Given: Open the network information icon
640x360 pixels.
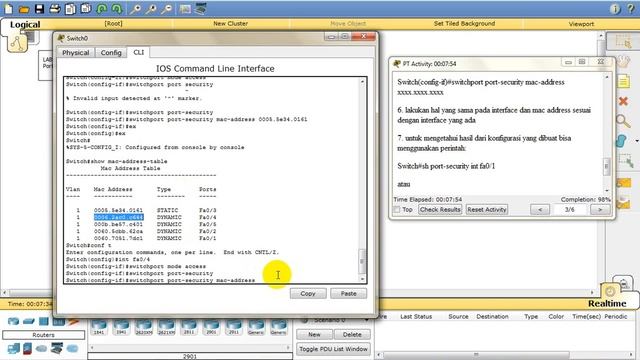Looking at the screenshot, I should tap(615, 9).
